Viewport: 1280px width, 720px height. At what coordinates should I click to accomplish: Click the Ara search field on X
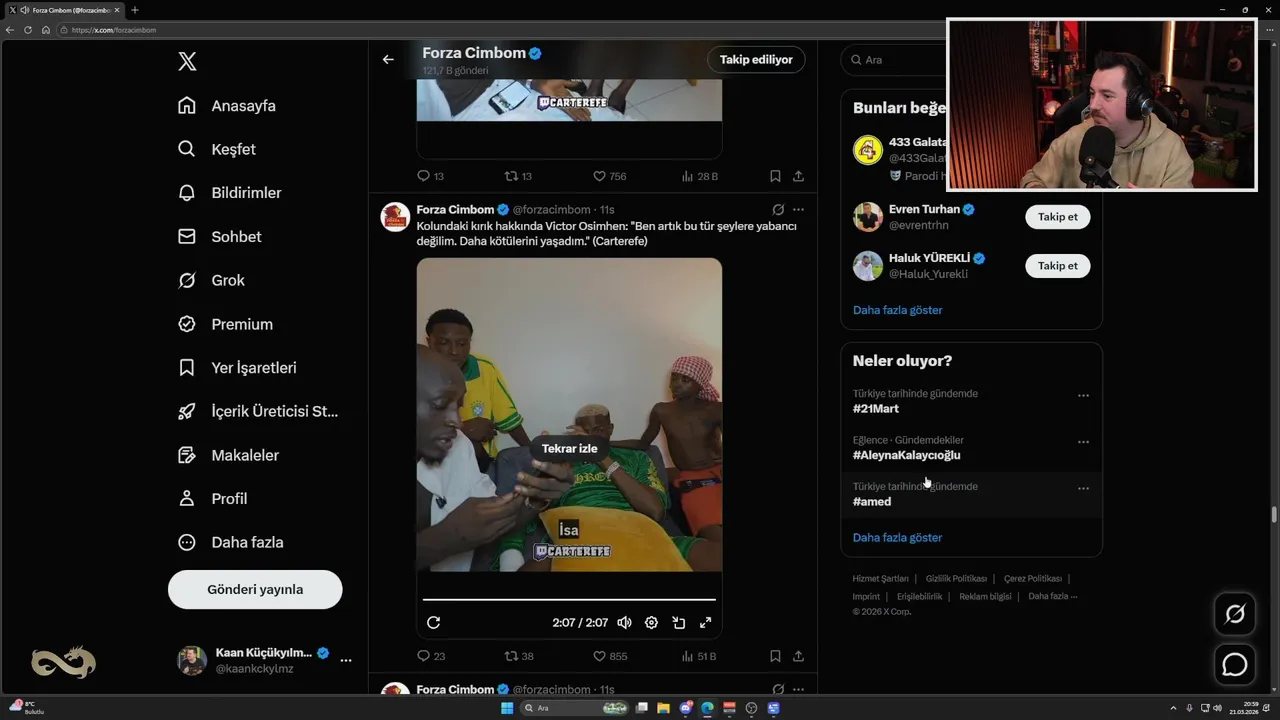point(892,60)
